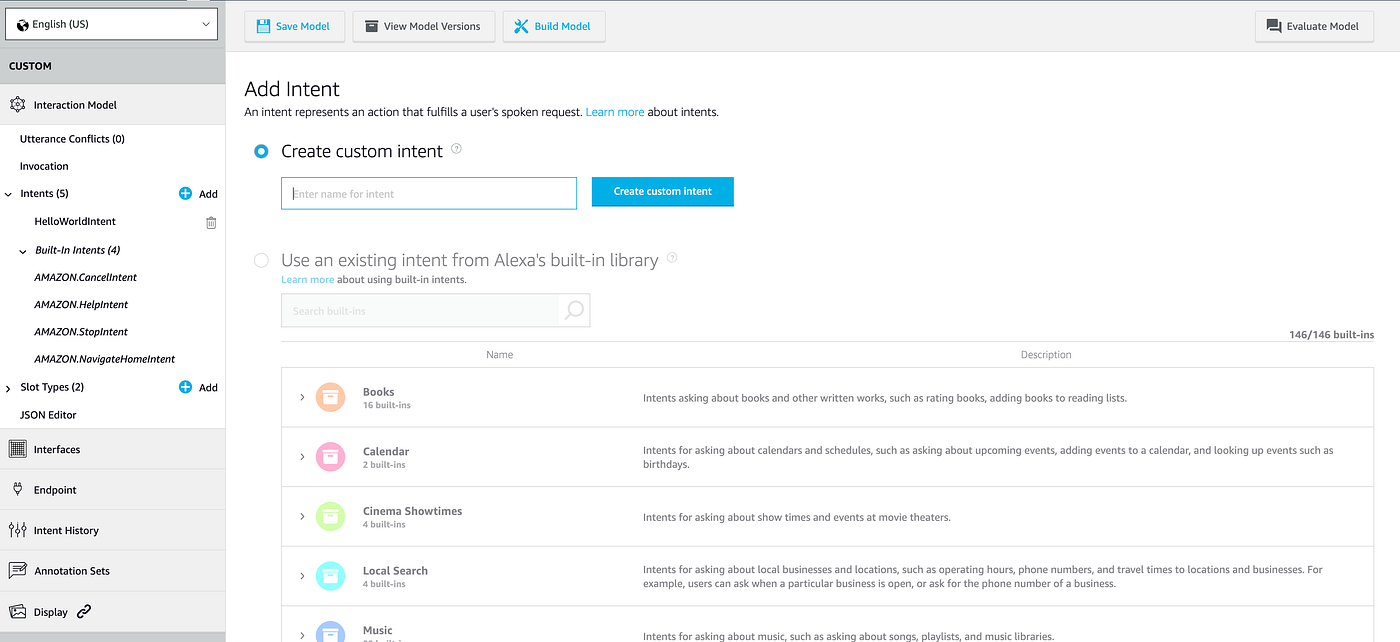
Task: Focus the Search built-ins field
Action: (x=420, y=310)
